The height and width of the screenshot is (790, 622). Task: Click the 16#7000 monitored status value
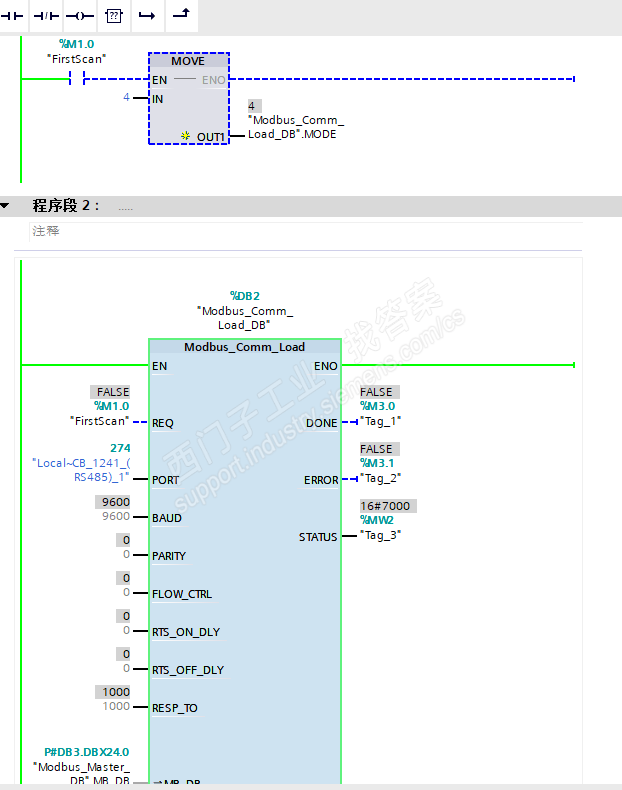(388, 506)
